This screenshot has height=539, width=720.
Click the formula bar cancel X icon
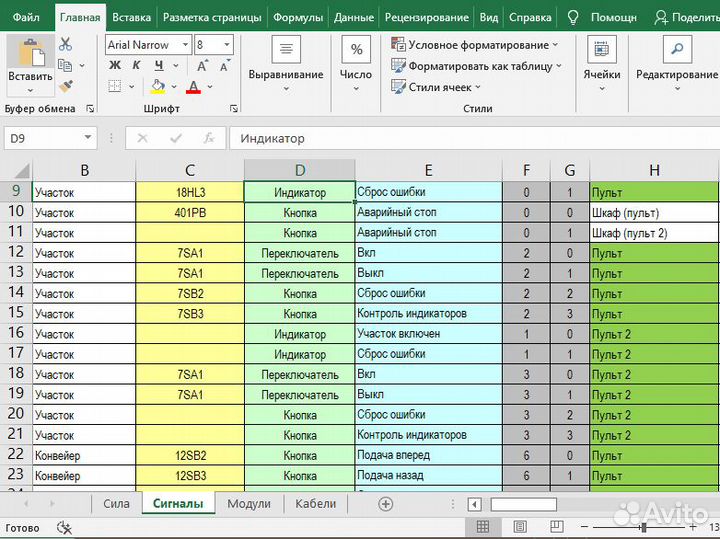coord(142,138)
